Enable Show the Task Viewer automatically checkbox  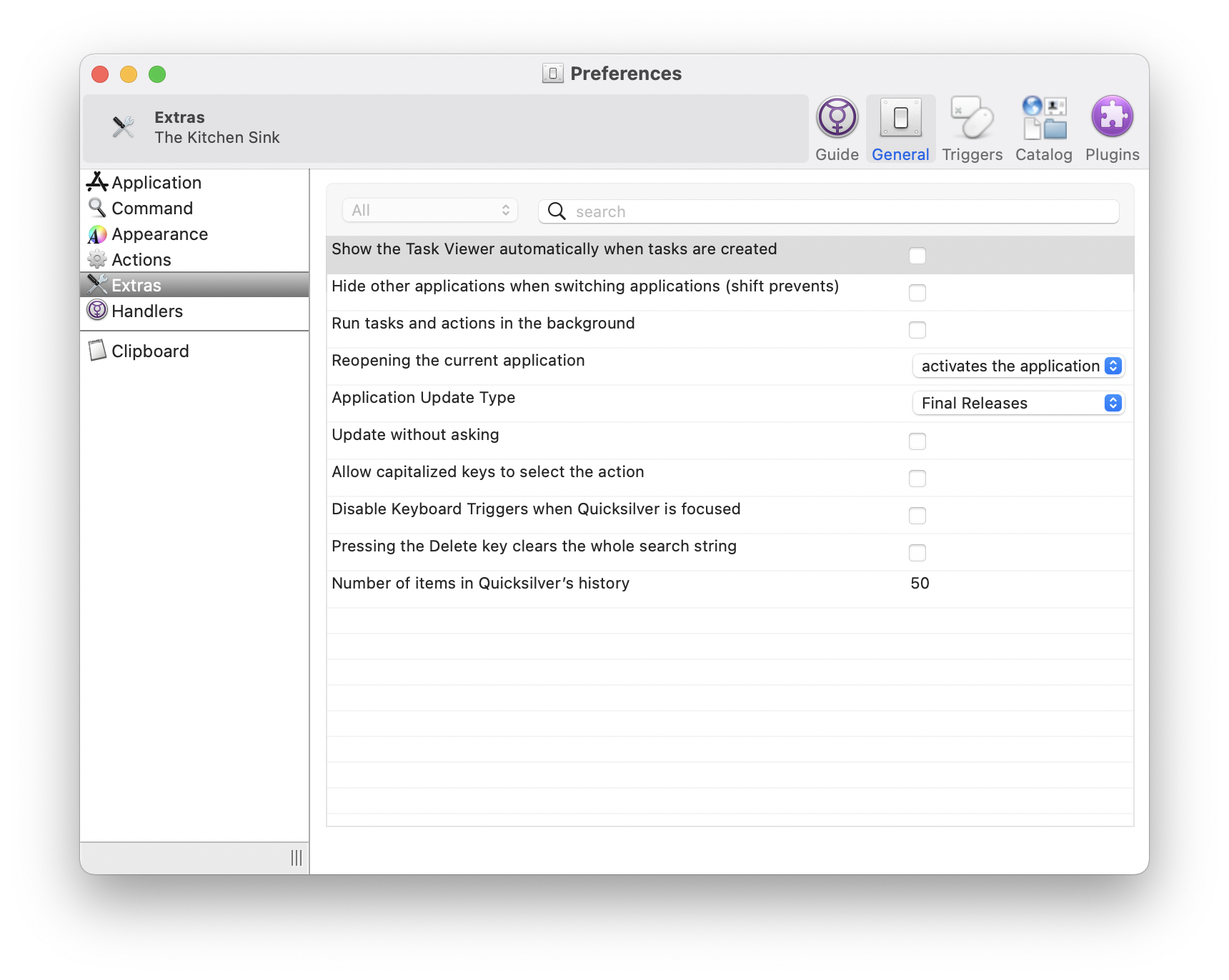[x=917, y=256]
